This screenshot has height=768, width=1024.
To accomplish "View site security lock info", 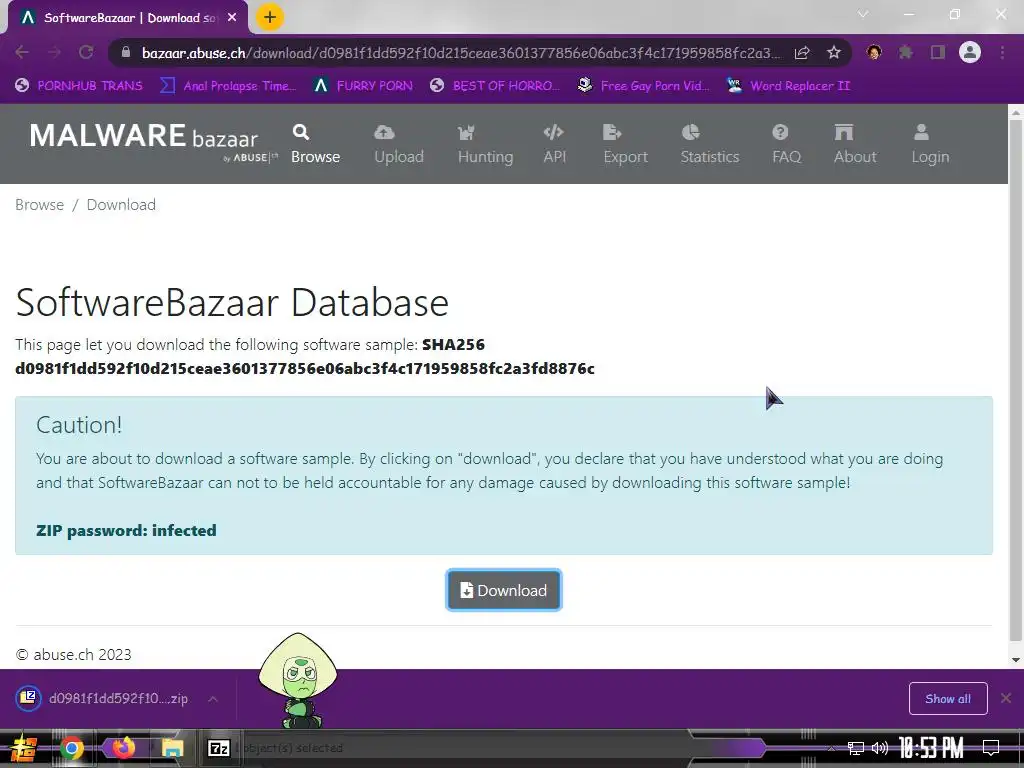I will pos(126,52).
